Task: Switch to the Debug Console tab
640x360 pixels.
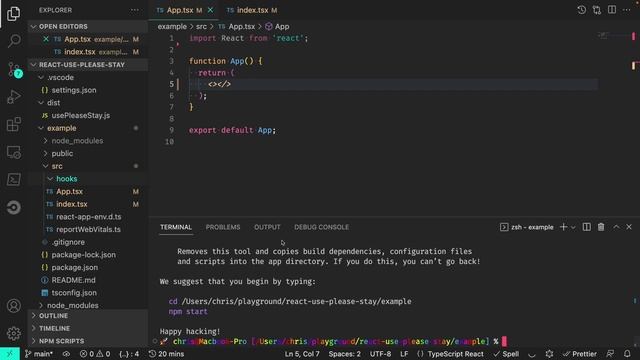Action: click(x=321, y=227)
